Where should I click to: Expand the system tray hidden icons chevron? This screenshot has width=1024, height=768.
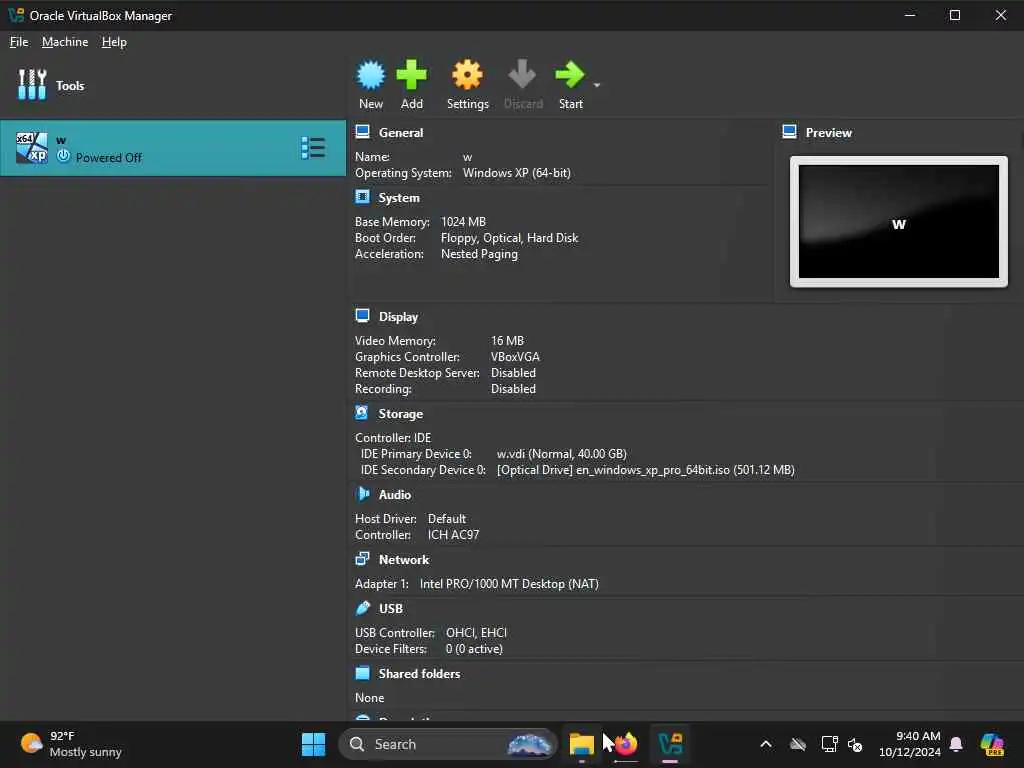click(x=766, y=744)
